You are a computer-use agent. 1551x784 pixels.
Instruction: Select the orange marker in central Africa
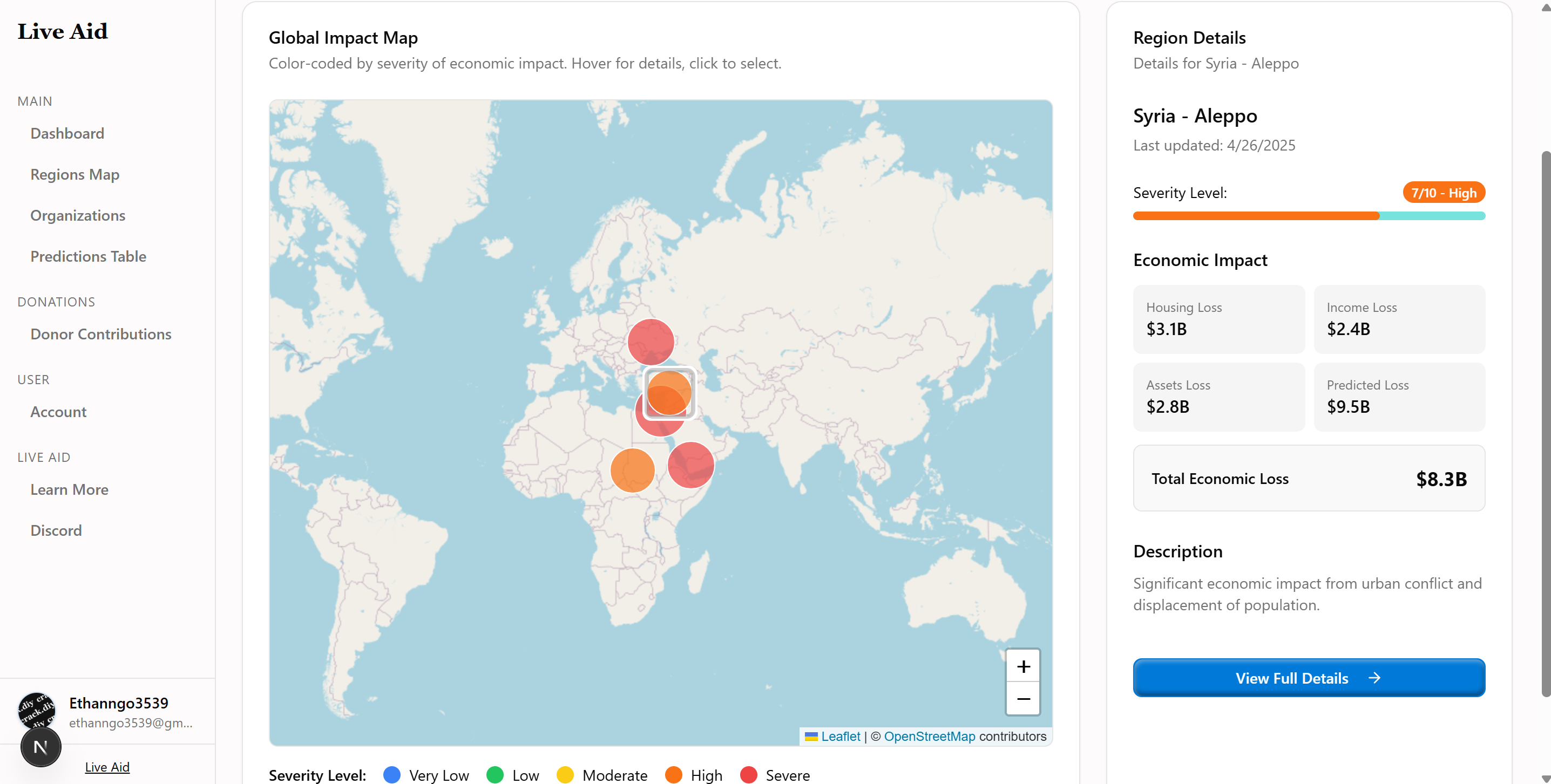[x=632, y=470]
